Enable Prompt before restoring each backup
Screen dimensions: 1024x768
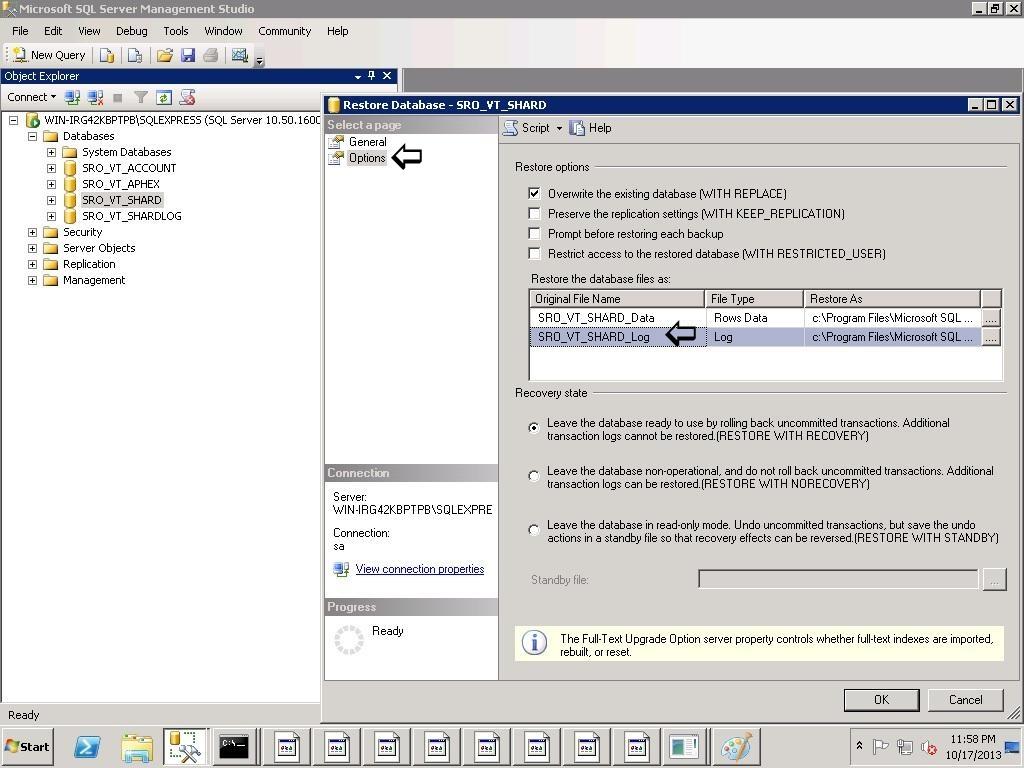(x=534, y=234)
